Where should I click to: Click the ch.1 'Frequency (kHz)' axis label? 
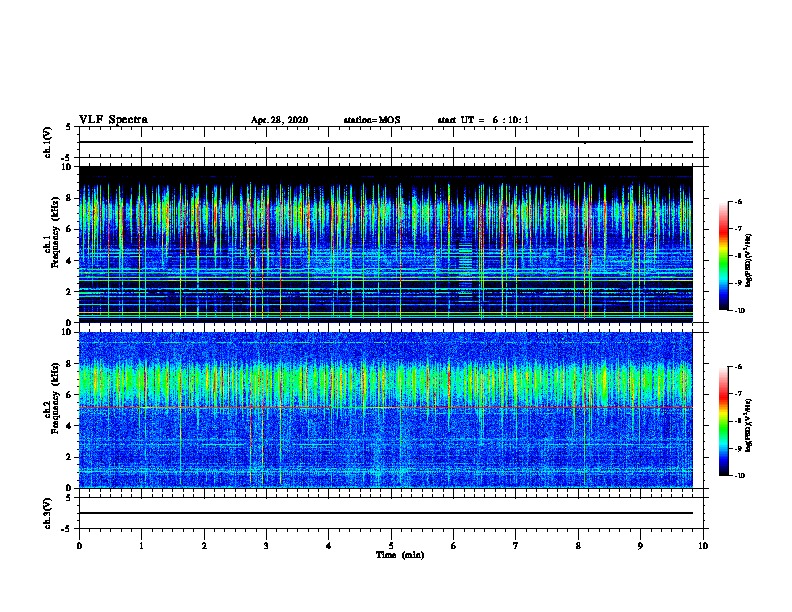point(55,232)
